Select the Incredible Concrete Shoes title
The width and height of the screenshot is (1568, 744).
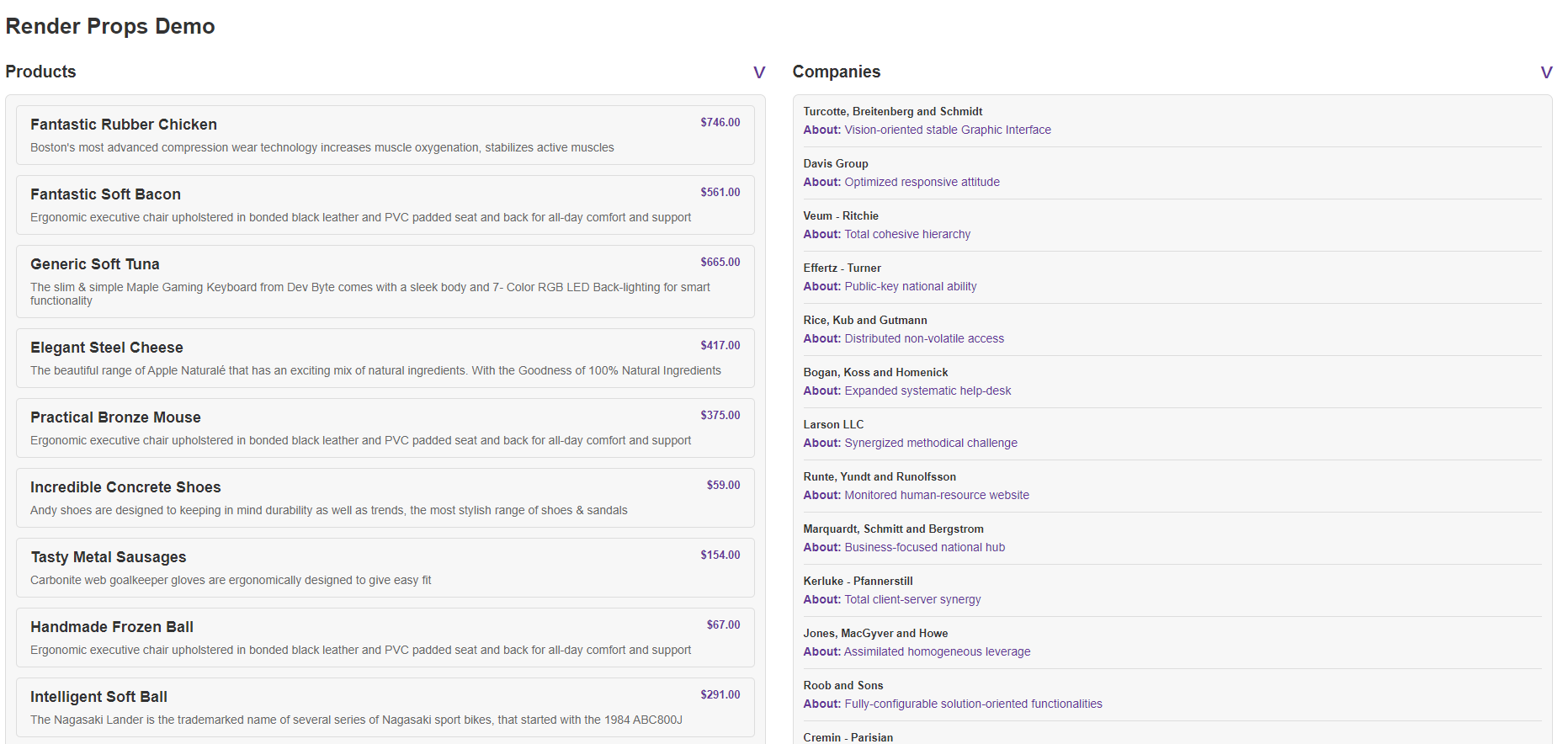coord(125,487)
